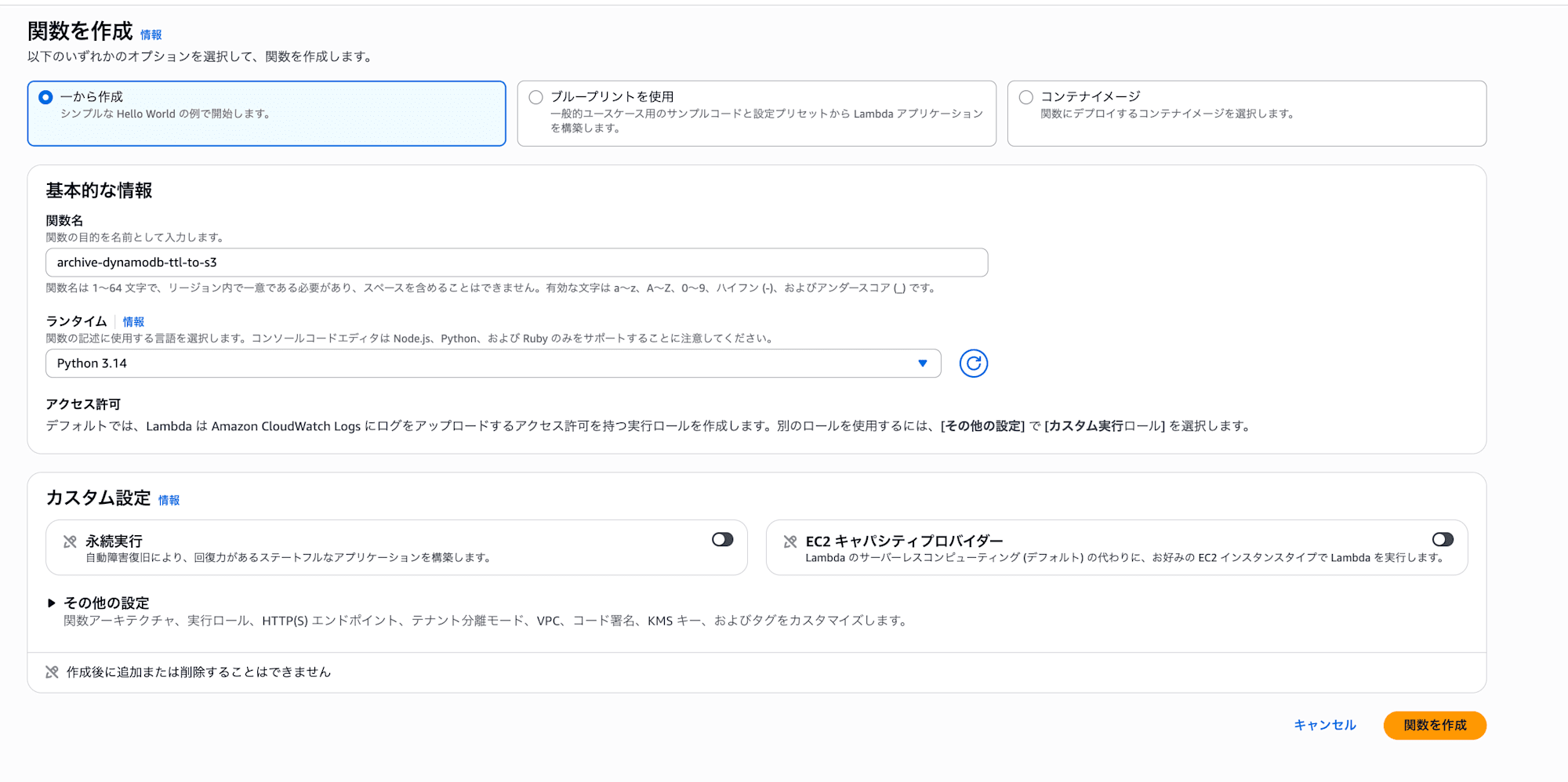
Task: Click the orange 関数を作成 button
Action: tap(1435, 726)
